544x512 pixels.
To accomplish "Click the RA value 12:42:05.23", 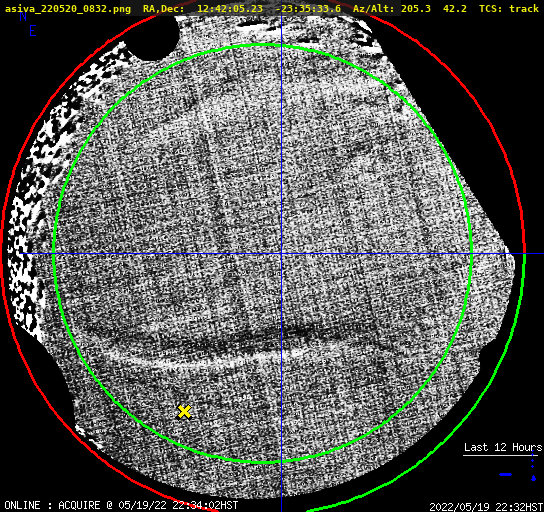I will coord(230,8).
